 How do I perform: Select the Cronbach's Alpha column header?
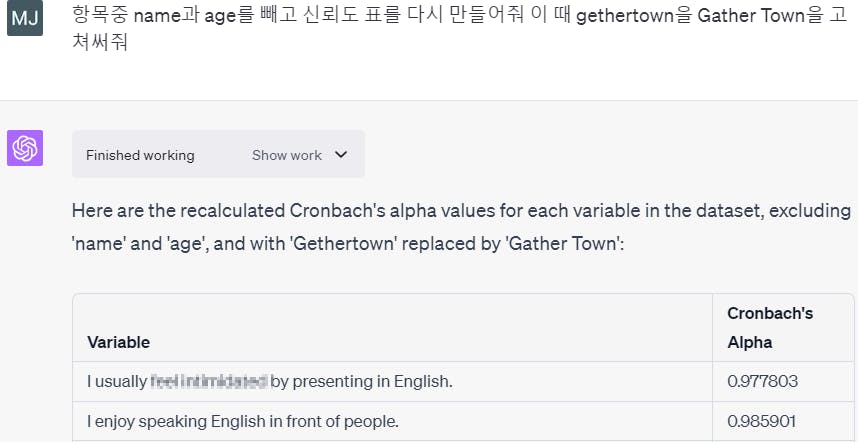coord(769,328)
